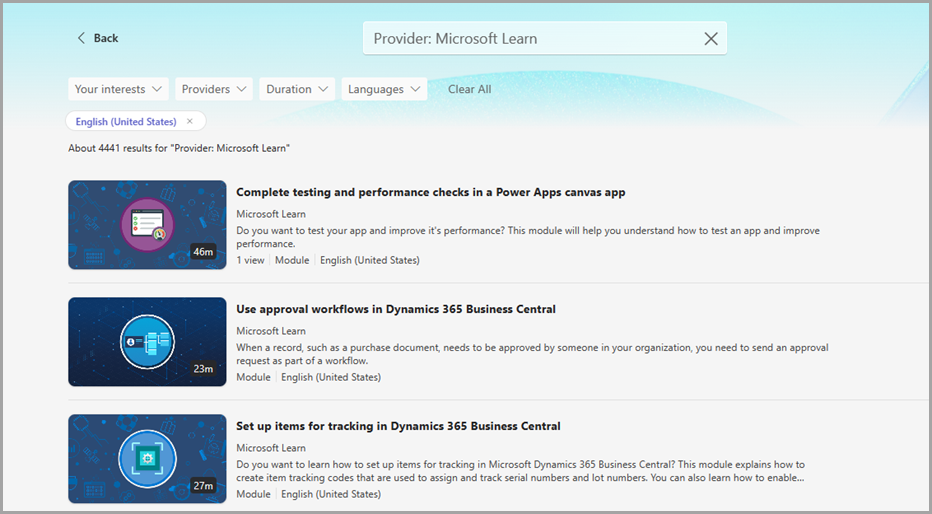Click the approval workflows description text
Image resolution: width=932 pixels, height=514 pixels.
532,354
